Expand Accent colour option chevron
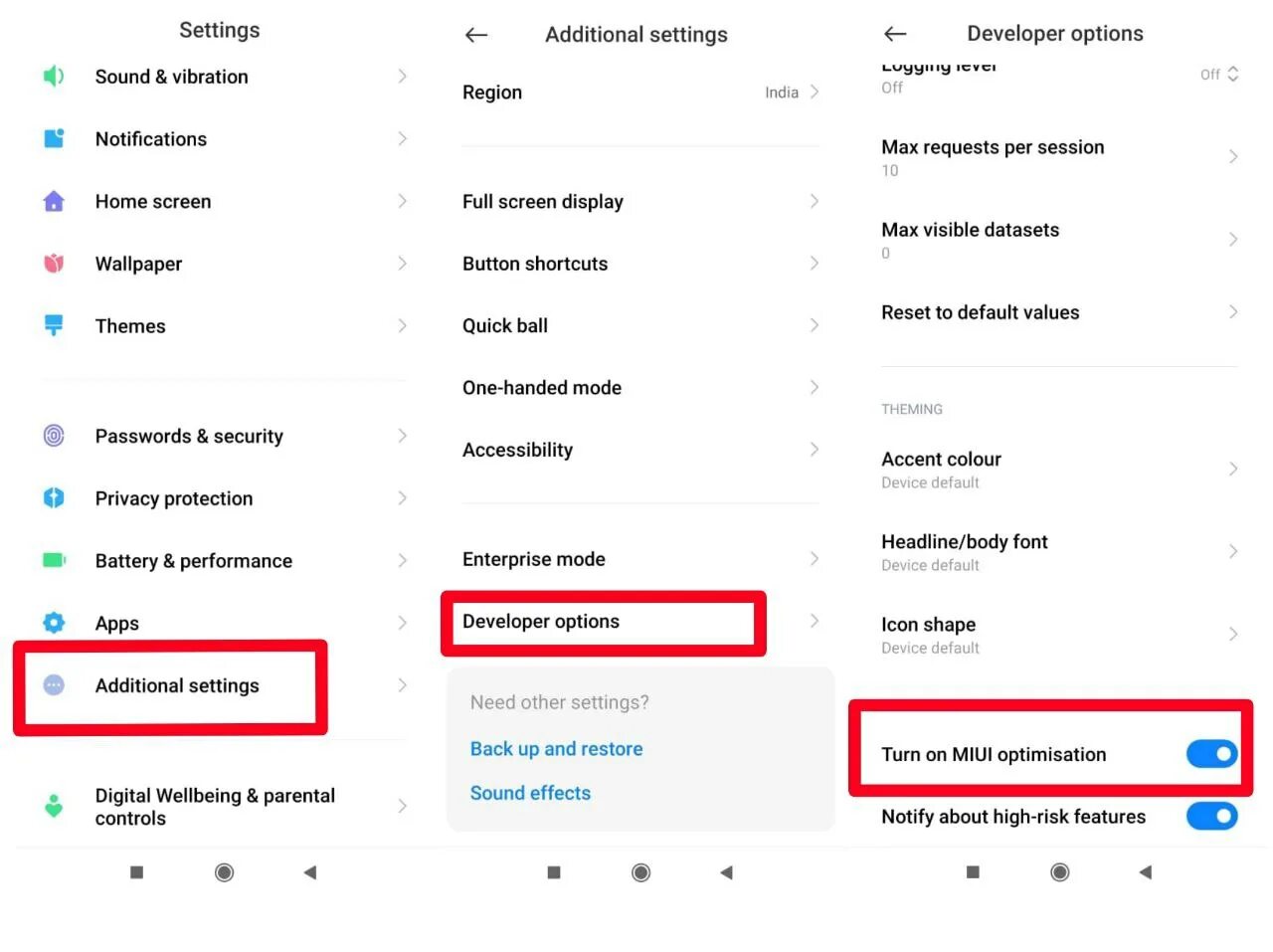 tap(1233, 469)
